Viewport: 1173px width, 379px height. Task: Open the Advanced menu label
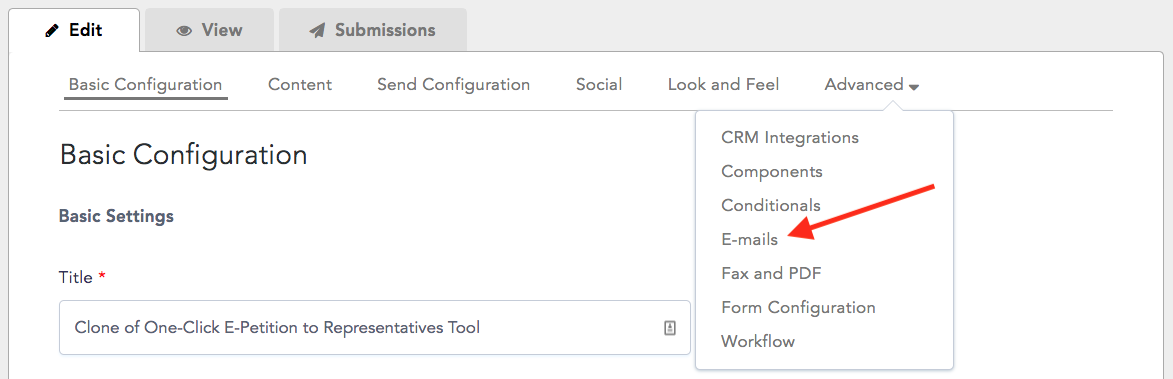pyautogui.click(x=863, y=84)
